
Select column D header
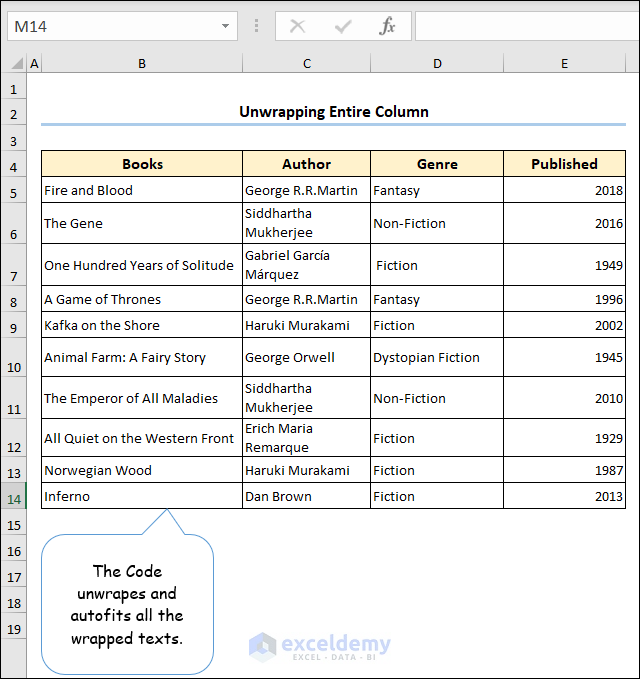pos(437,64)
